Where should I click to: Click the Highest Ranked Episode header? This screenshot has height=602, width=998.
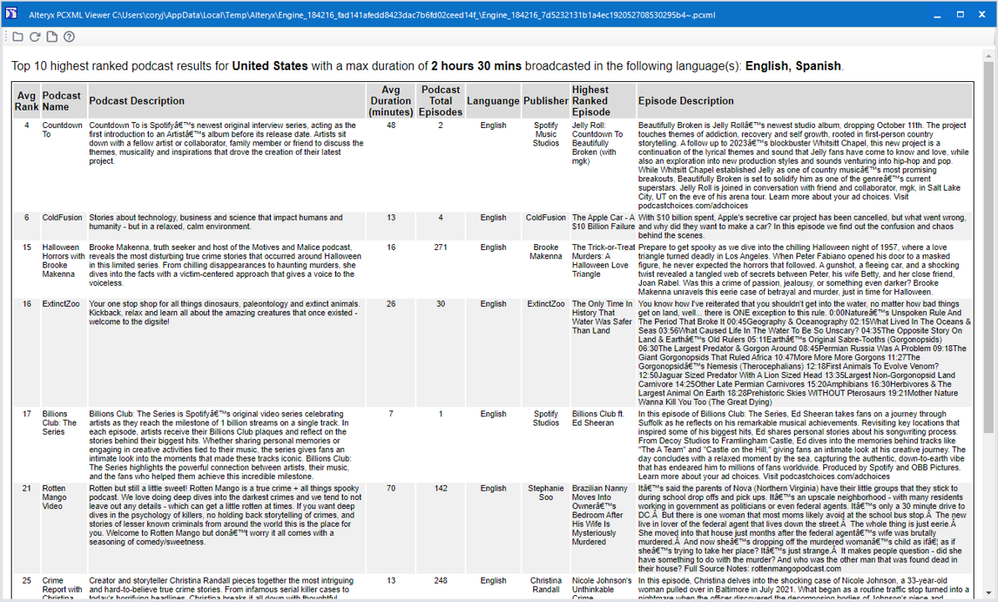point(603,101)
